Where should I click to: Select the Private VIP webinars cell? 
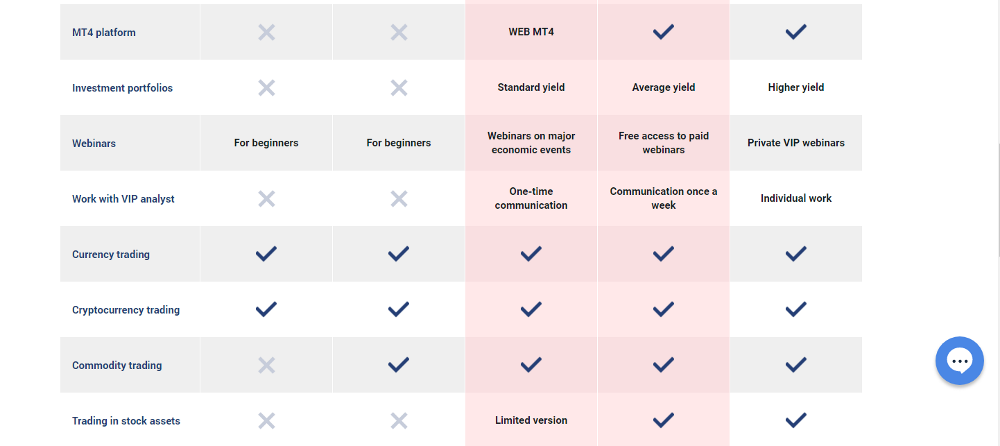click(796, 143)
